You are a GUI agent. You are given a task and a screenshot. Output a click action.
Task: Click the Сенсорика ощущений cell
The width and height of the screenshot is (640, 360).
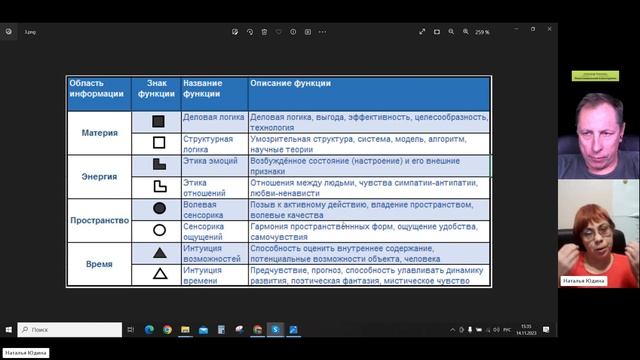214,231
